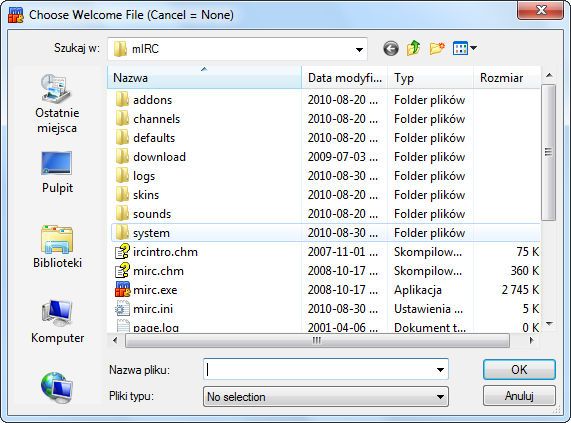Expand the Szukaj w folder dropdown

(x=359, y=49)
